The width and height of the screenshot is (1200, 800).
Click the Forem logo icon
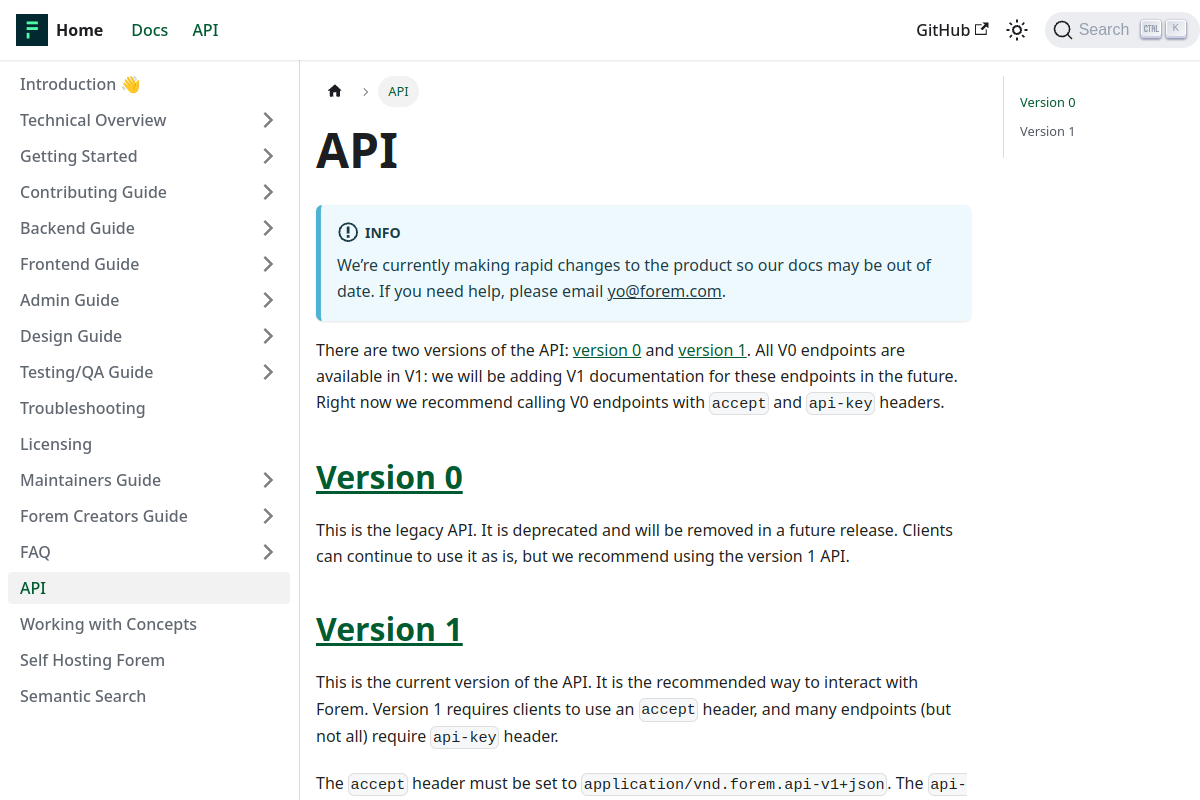pos(32,30)
